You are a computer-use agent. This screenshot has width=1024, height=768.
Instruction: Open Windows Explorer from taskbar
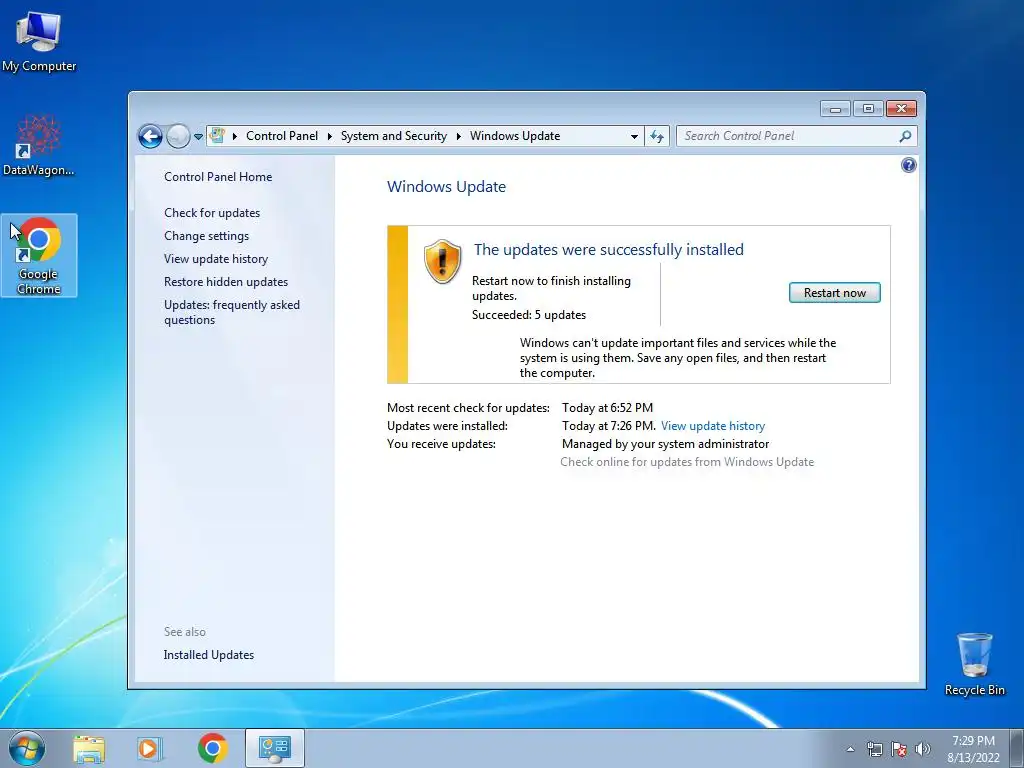[x=89, y=748]
